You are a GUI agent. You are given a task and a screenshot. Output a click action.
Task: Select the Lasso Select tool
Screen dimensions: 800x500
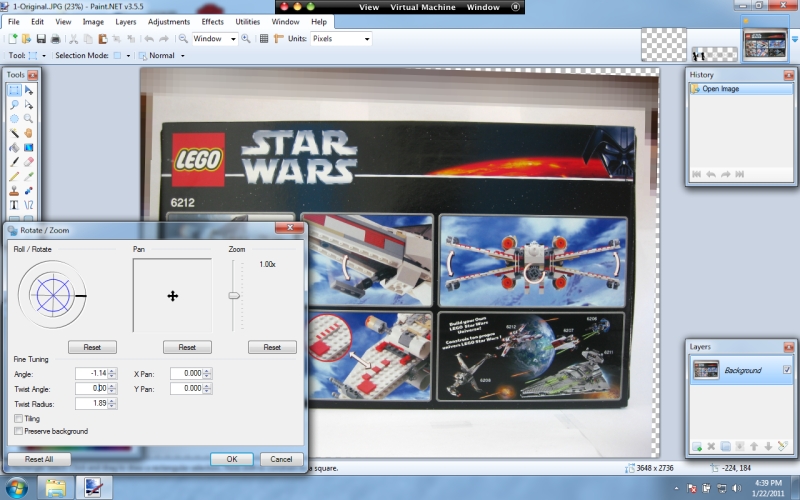pos(14,105)
